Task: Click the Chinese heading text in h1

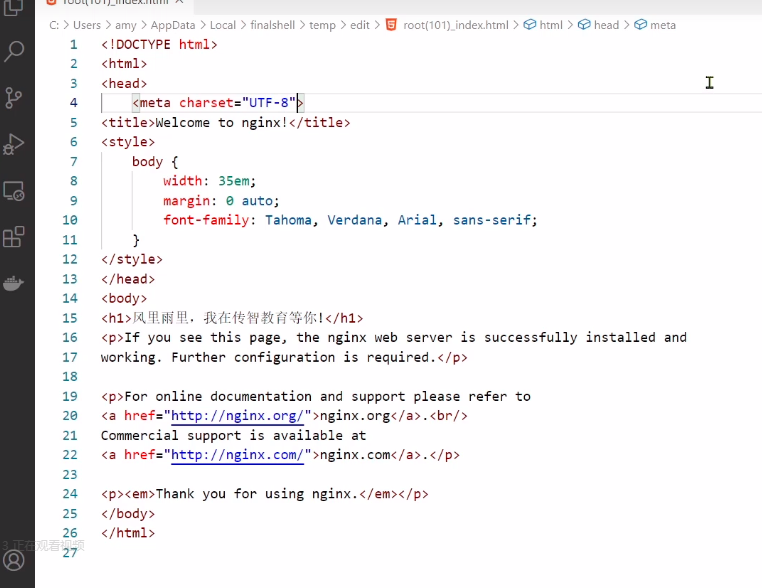Action: click(x=228, y=318)
